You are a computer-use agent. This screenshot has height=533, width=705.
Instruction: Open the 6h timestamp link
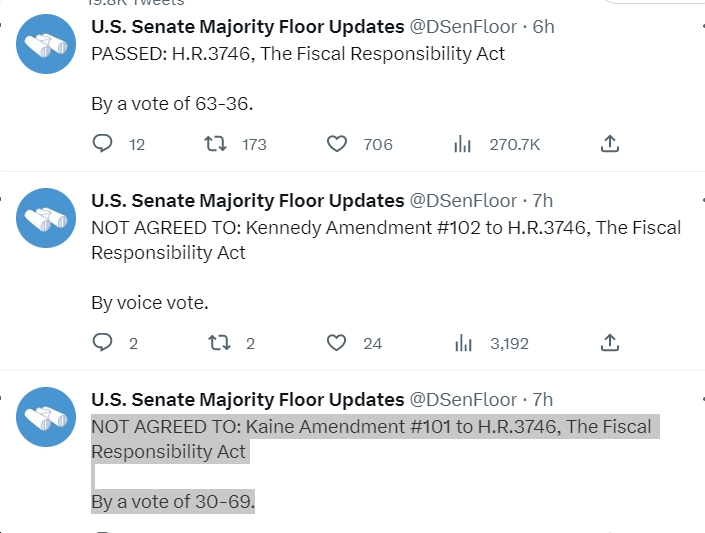(x=543, y=27)
